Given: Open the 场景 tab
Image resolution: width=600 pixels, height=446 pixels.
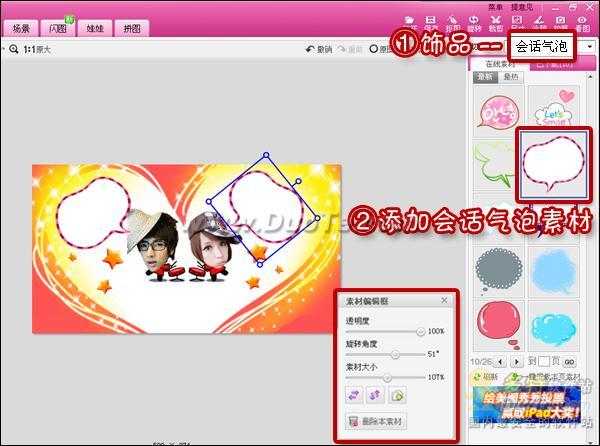Looking at the screenshot, I should 21,28.
